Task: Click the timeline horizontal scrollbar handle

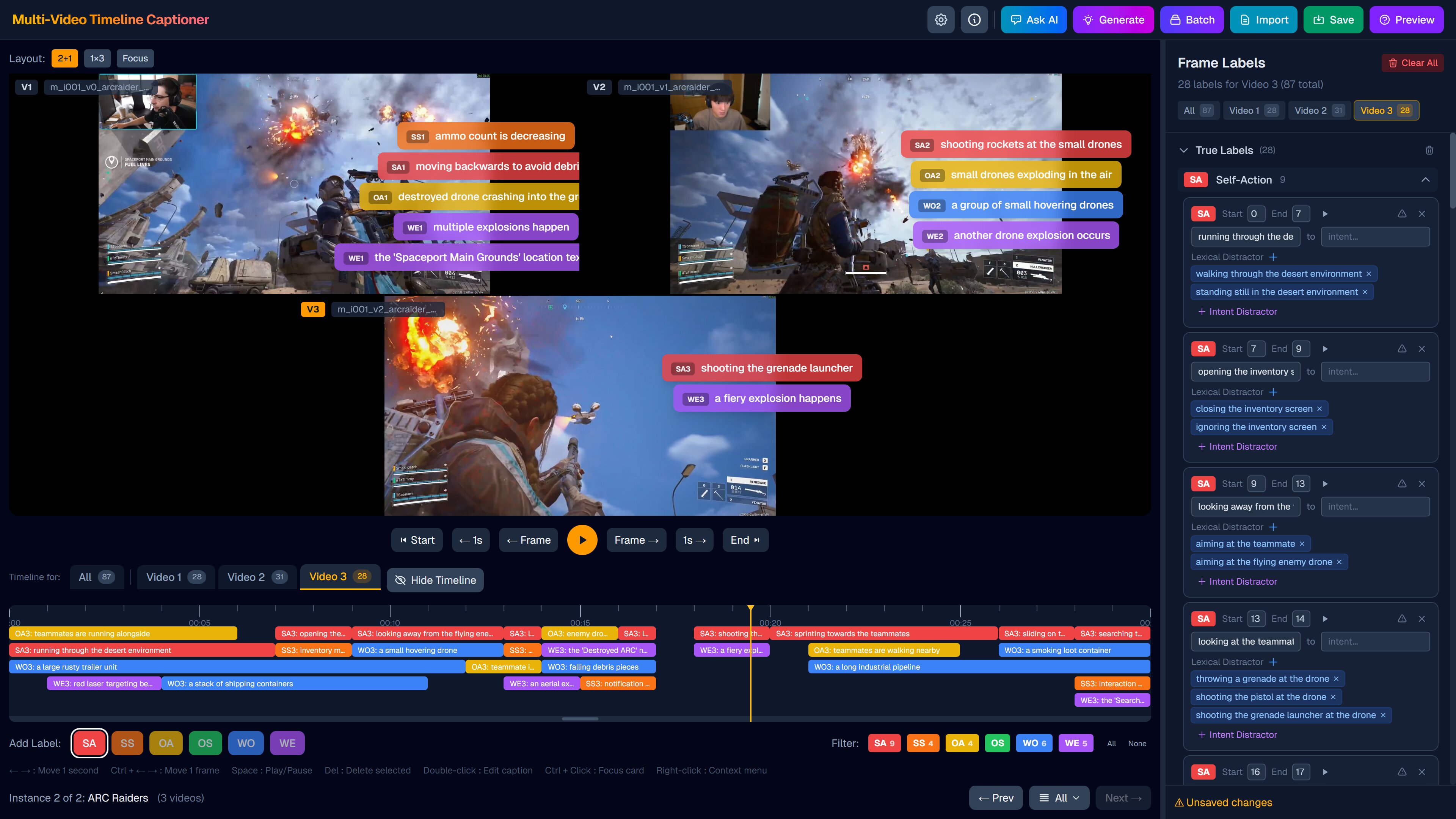Action: (579, 719)
